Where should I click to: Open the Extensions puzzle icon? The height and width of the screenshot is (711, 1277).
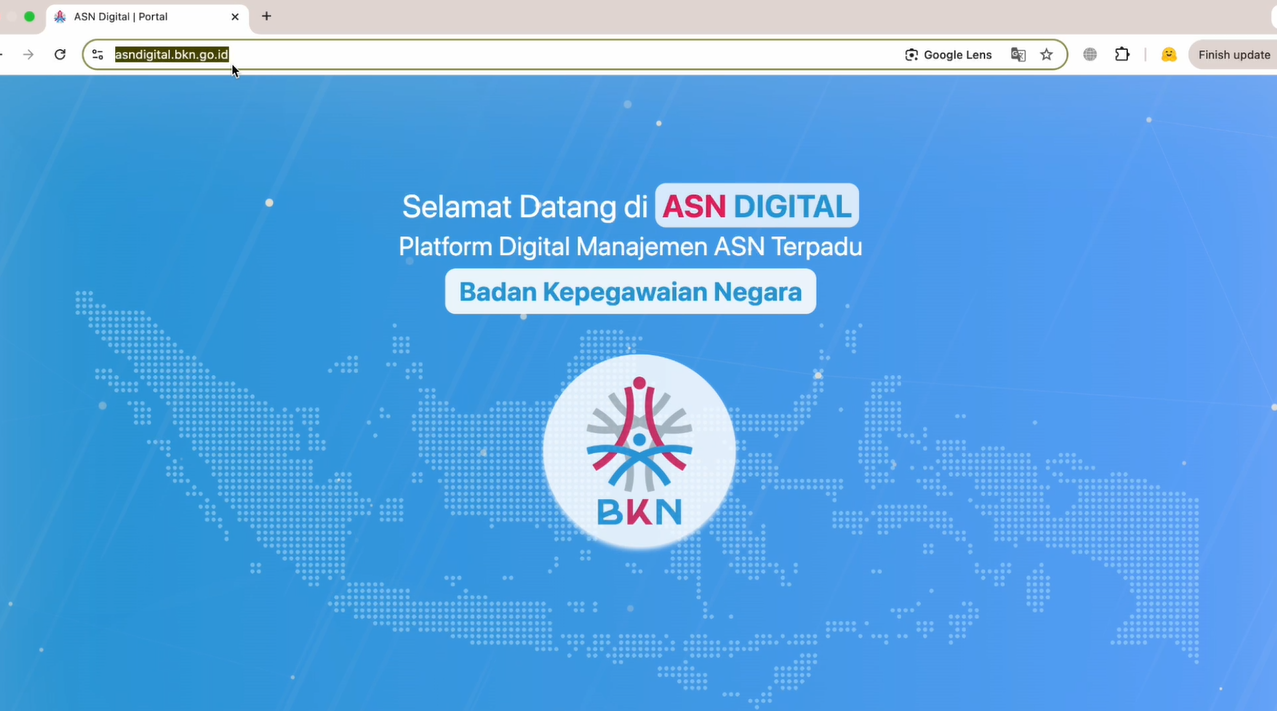(x=1122, y=55)
